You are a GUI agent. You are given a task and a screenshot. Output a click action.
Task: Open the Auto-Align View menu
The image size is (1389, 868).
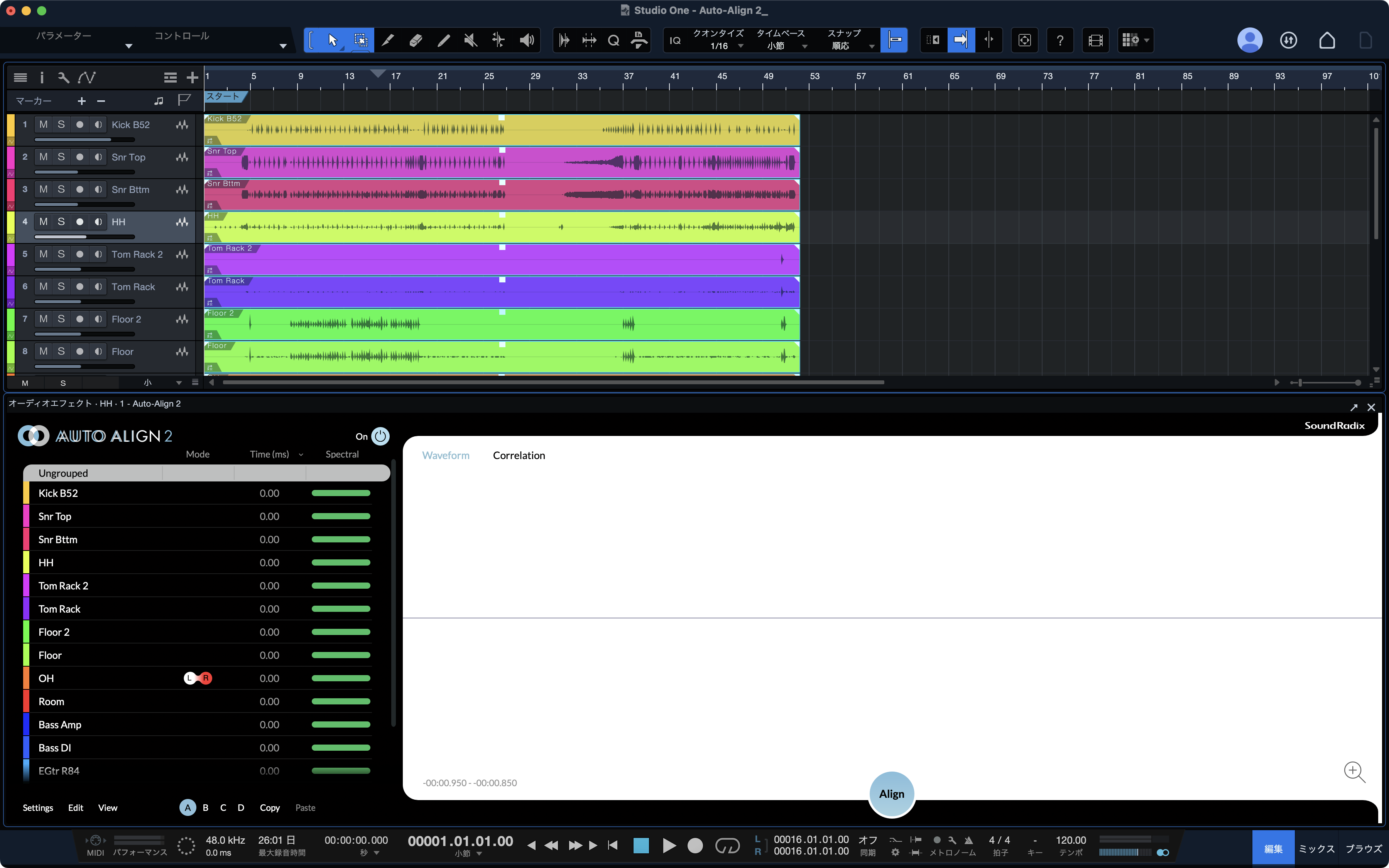click(x=107, y=808)
